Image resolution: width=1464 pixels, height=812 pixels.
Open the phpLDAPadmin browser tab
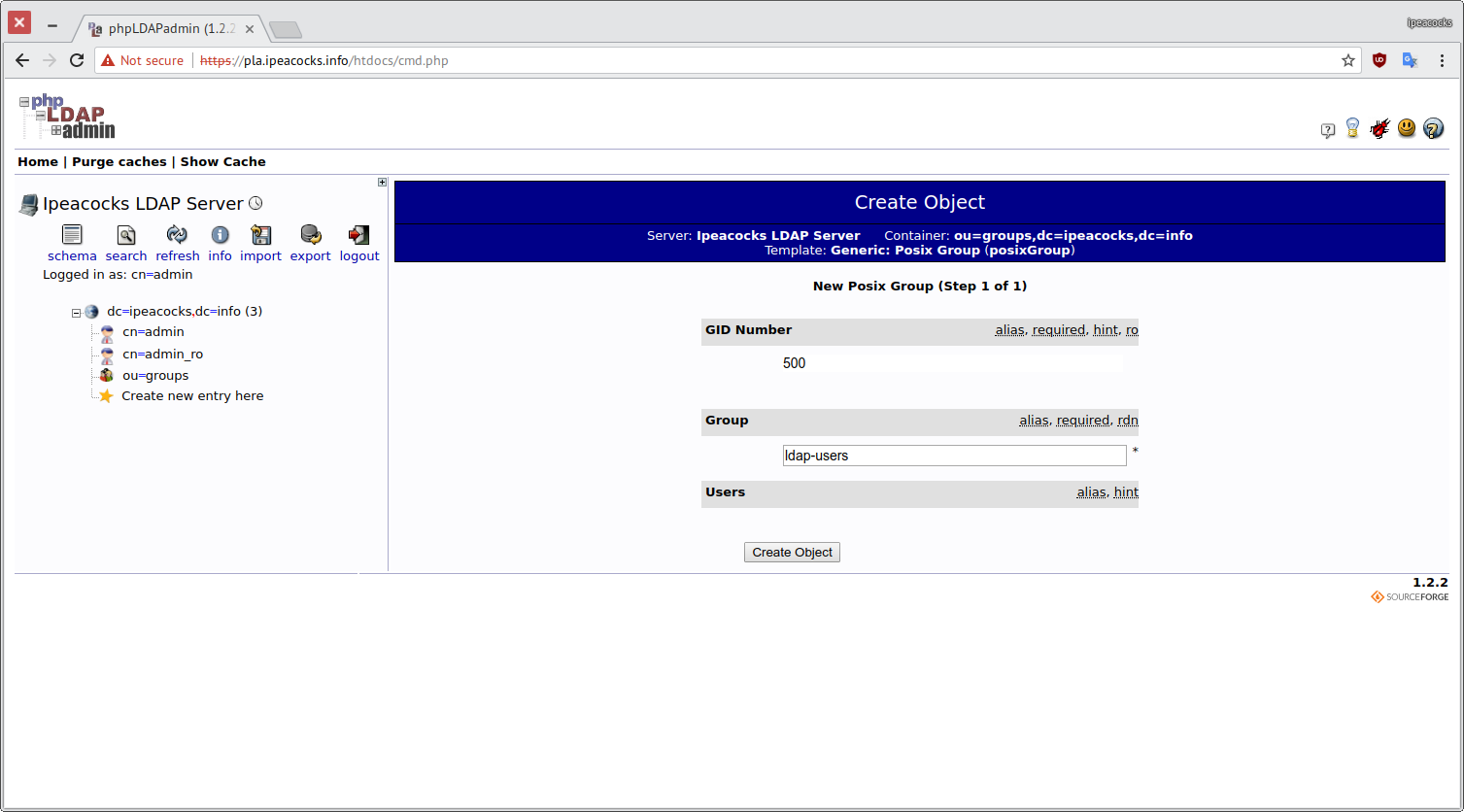tap(165, 28)
